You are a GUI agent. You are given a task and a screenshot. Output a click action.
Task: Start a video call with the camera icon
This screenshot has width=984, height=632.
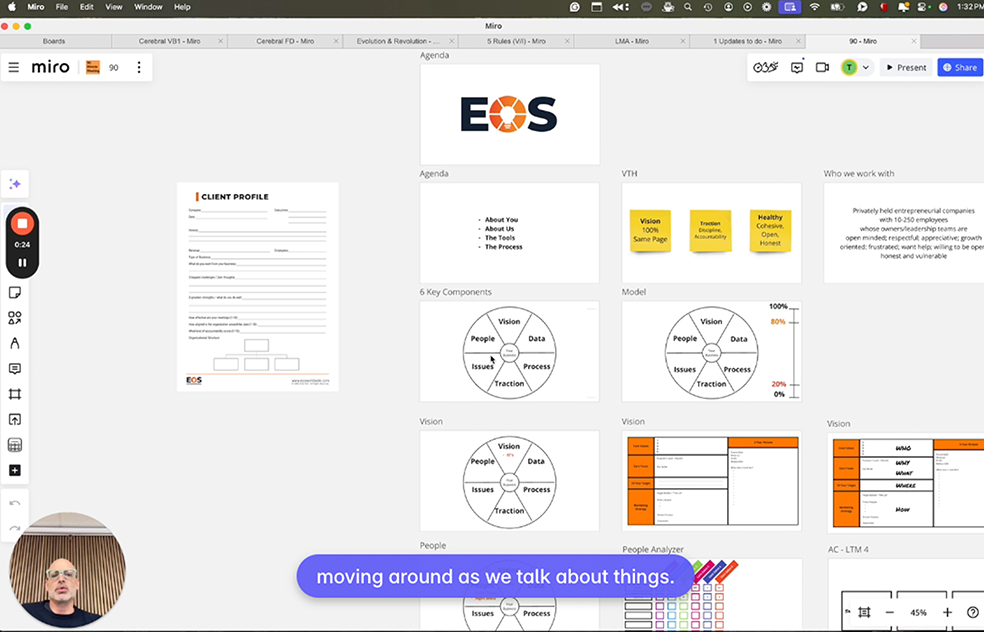pyautogui.click(x=822, y=67)
